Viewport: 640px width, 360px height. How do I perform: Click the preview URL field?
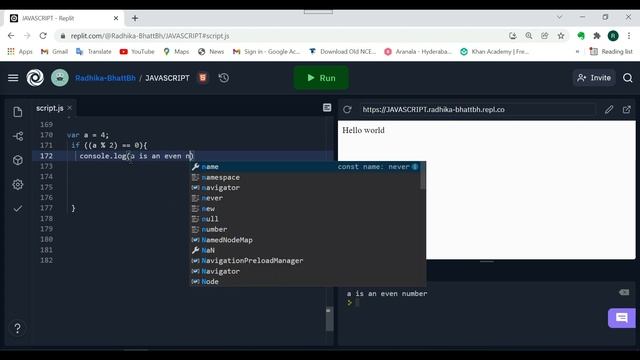[x=477, y=109]
